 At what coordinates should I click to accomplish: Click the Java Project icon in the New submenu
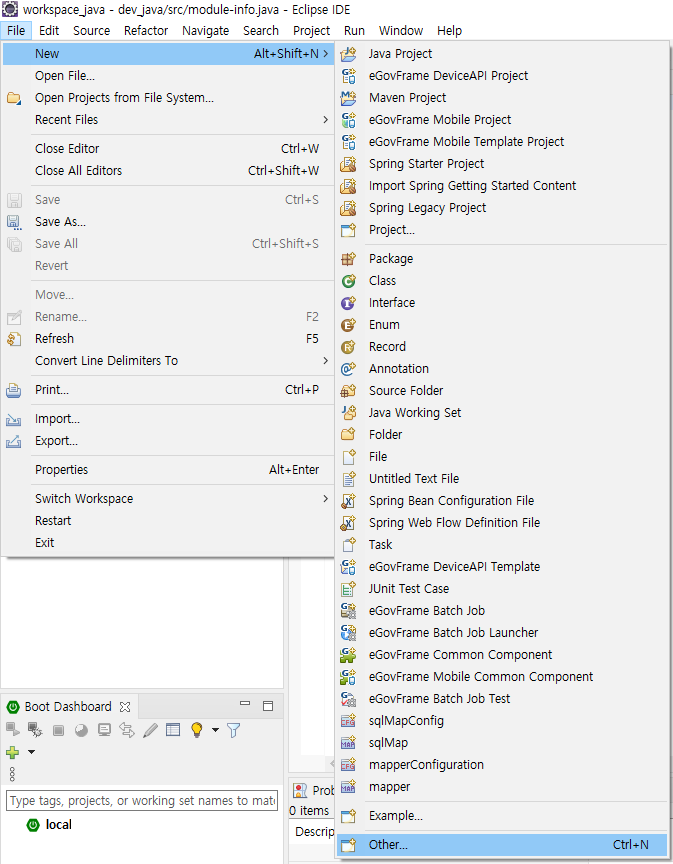pyautogui.click(x=348, y=54)
